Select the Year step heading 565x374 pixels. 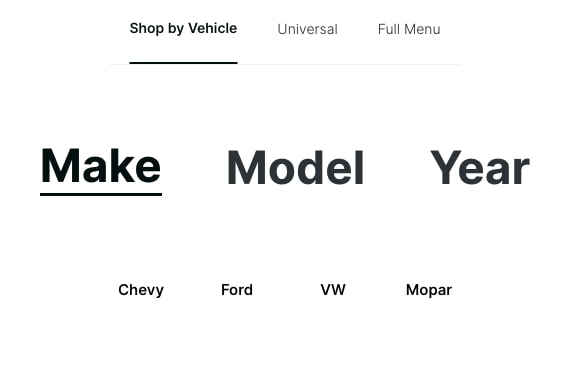click(x=480, y=168)
